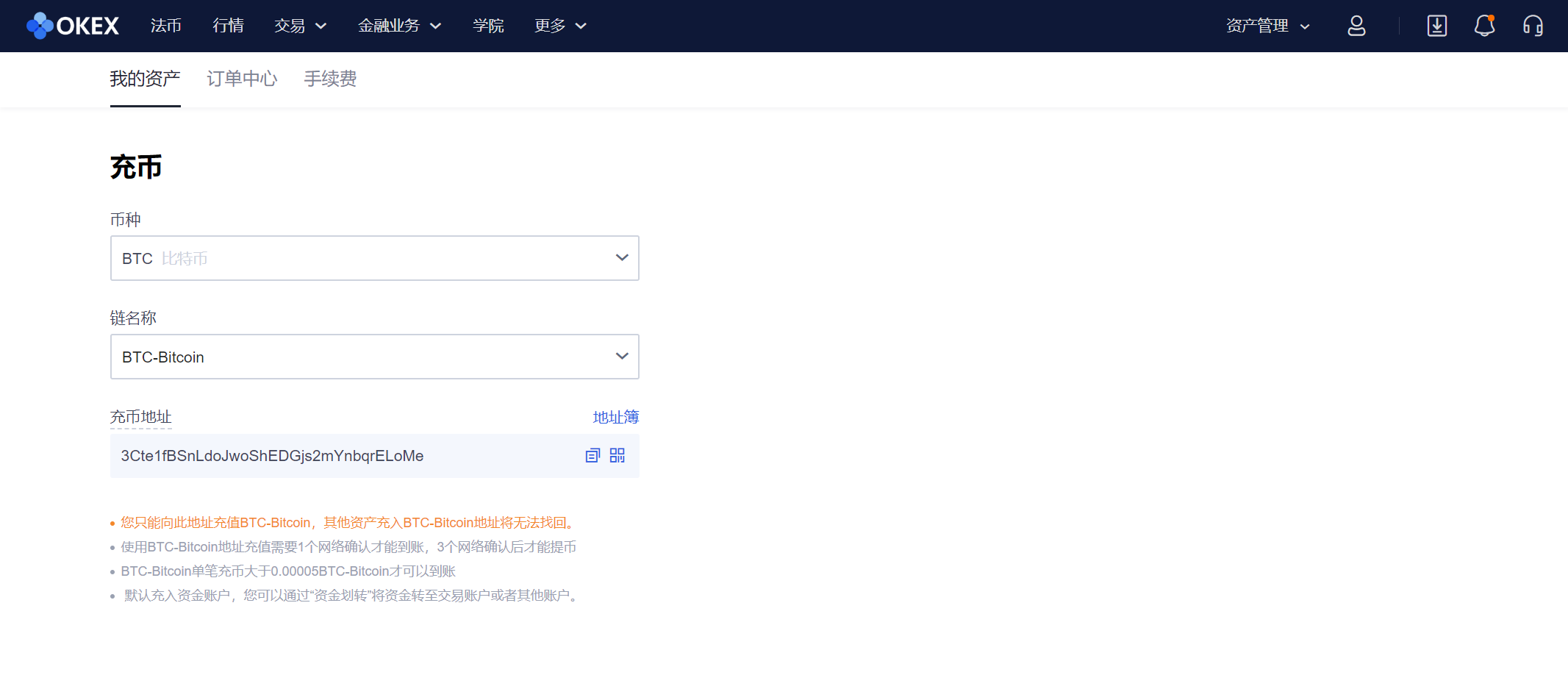The width and height of the screenshot is (1568, 689).
Task: Switch to 手续费 tab
Action: click(330, 79)
